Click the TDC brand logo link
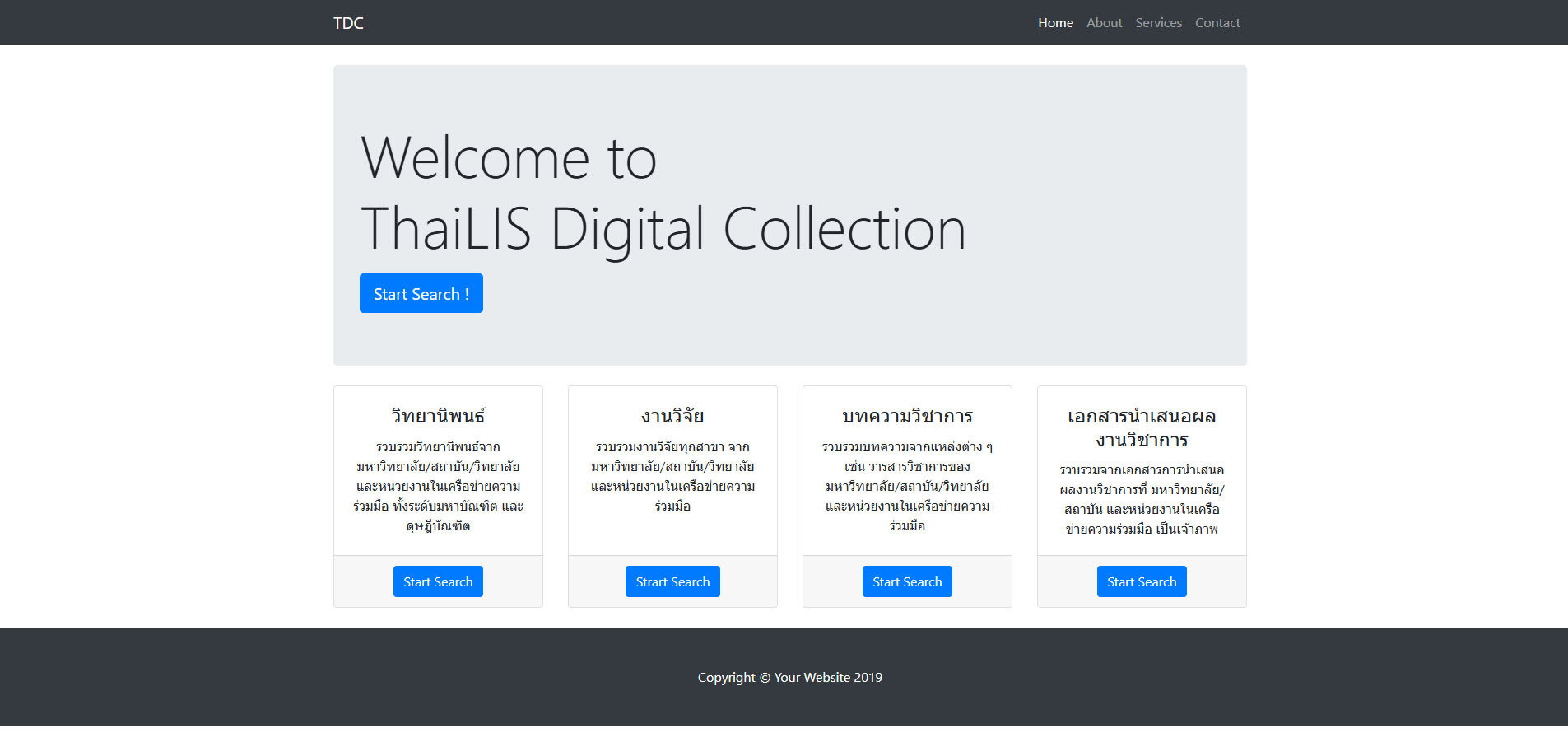The height and width of the screenshot is (756, 1568). coord(348,23)
